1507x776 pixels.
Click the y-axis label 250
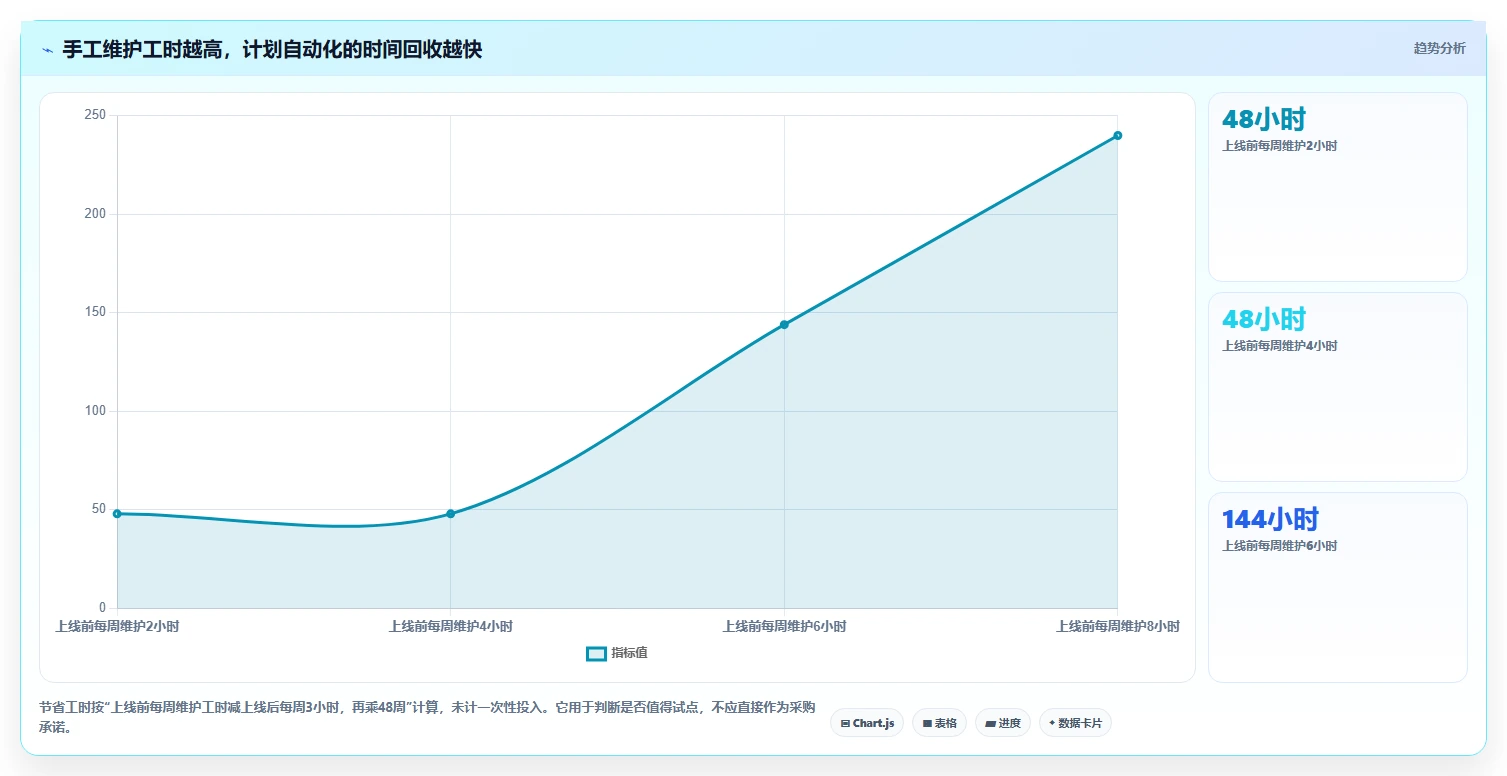tap(95, 115)
